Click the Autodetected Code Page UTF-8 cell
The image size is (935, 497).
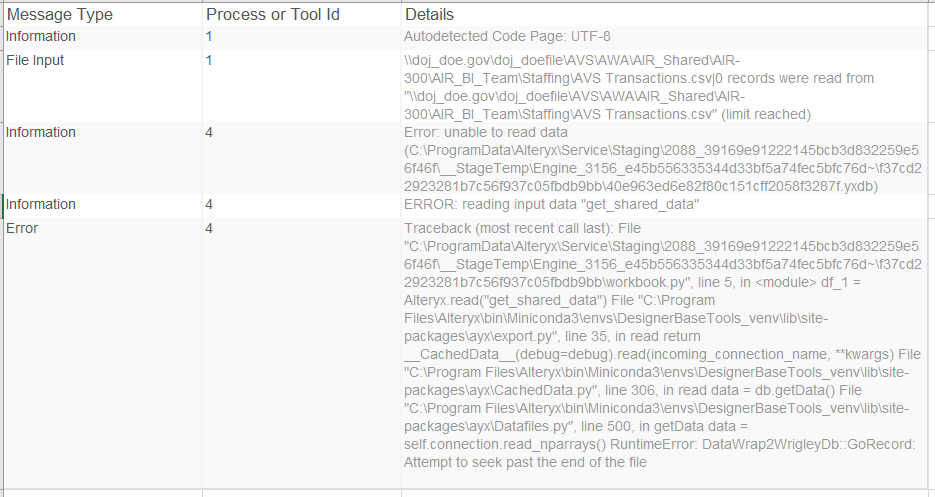click(507, 37)
